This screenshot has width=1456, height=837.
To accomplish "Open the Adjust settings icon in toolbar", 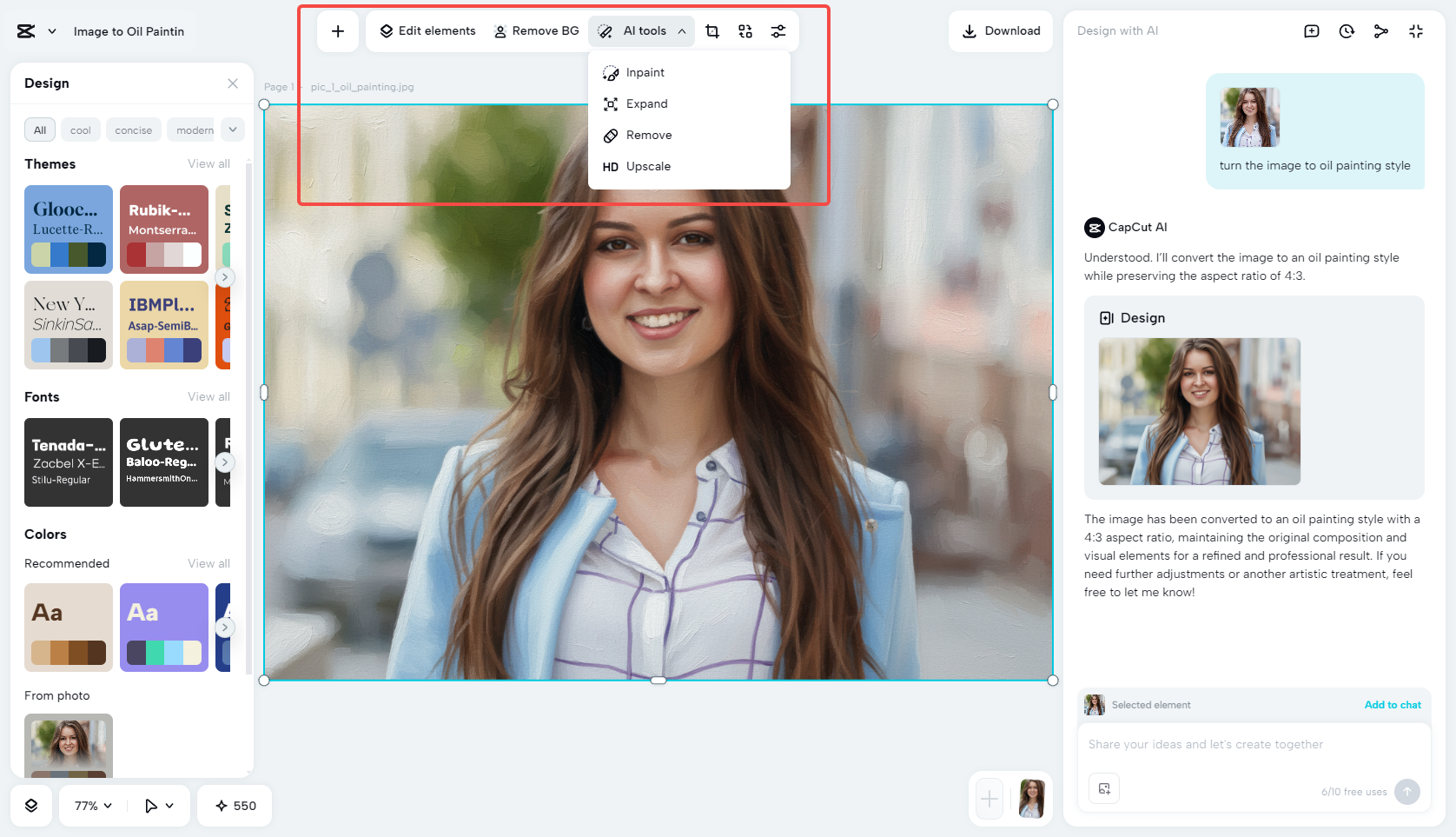I will pos(778,30).
